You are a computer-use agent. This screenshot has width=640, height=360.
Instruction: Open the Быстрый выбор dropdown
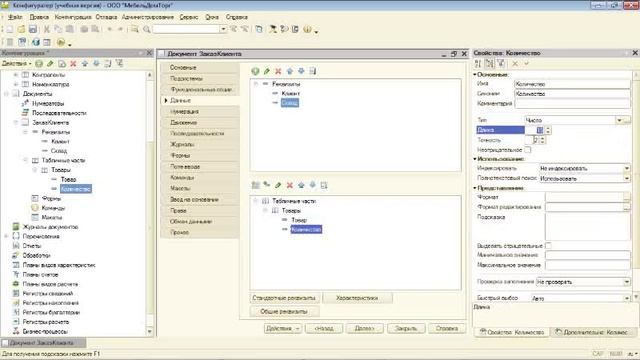click(627, 298)
